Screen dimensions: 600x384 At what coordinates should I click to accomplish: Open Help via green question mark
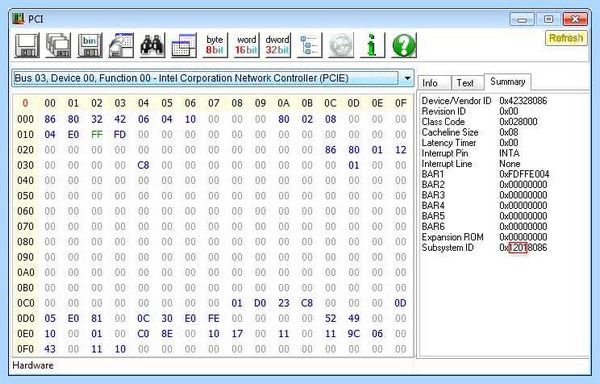coord(403,46)
